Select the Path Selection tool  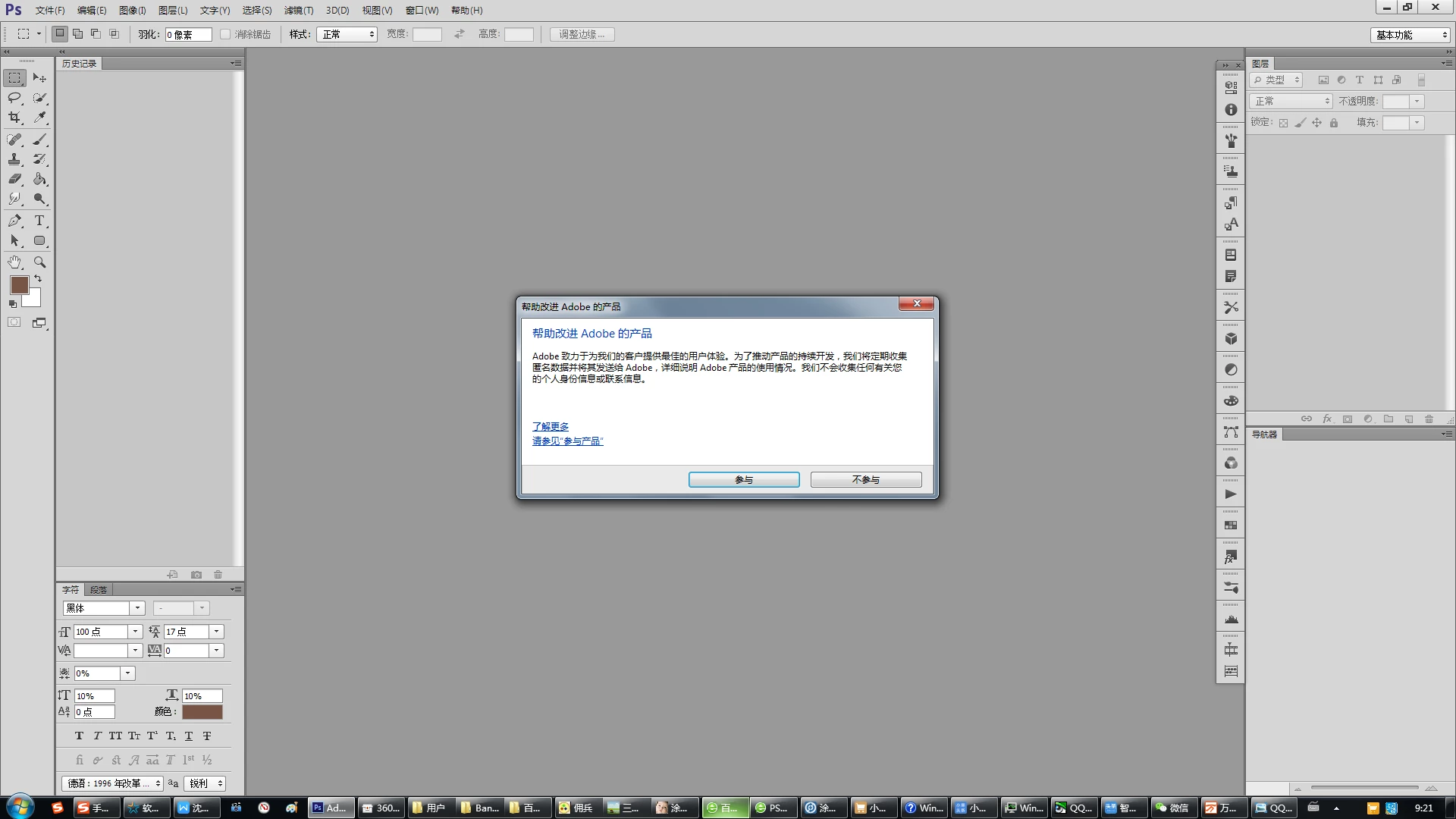(x=15, y=240)
